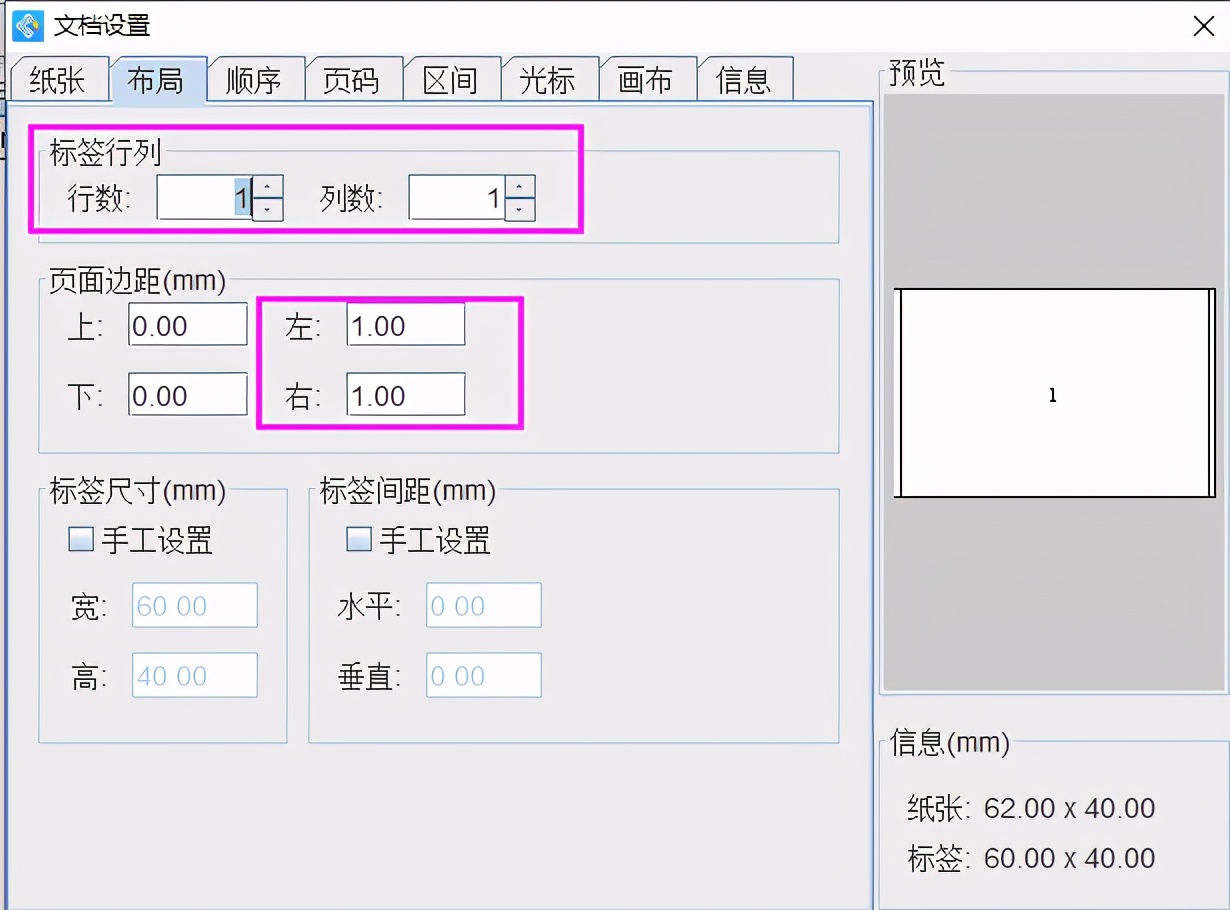1230x910 pixels.
Task: Click the 高 label height field
Action: pyautogui.click(x=195, y=675)
